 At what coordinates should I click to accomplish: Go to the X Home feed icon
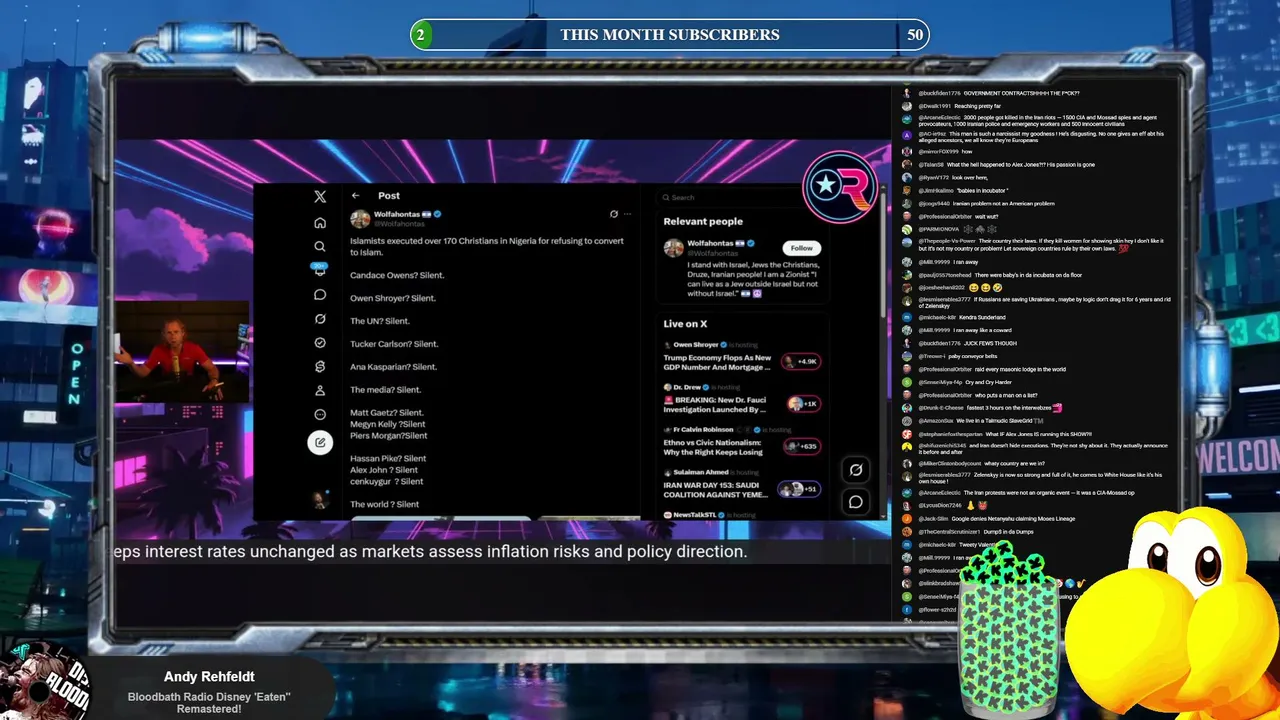[320, 222]
